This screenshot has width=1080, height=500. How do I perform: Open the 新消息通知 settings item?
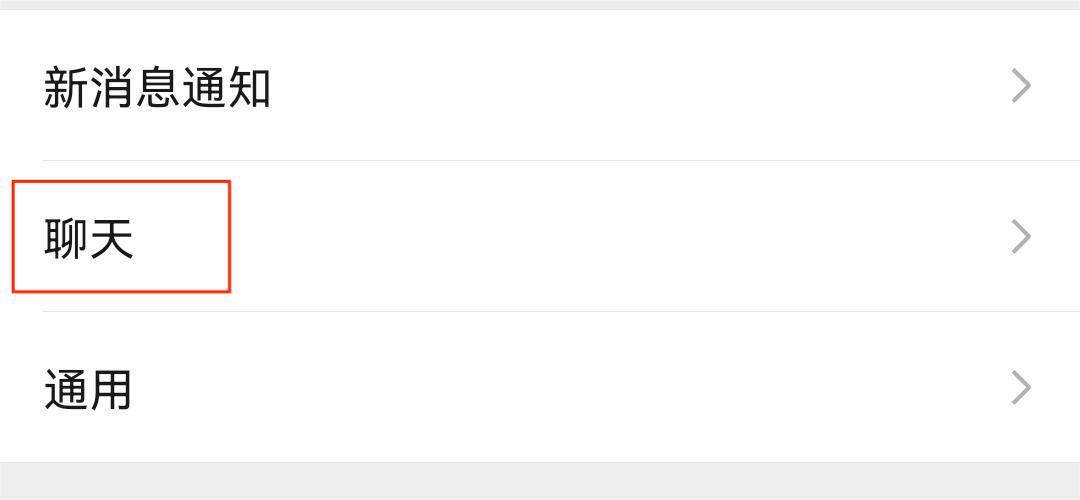[157, 88]
